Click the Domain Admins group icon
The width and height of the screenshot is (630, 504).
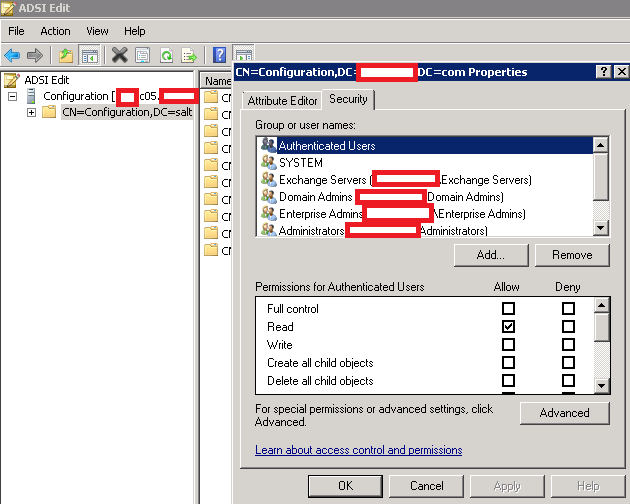(268, 197)
